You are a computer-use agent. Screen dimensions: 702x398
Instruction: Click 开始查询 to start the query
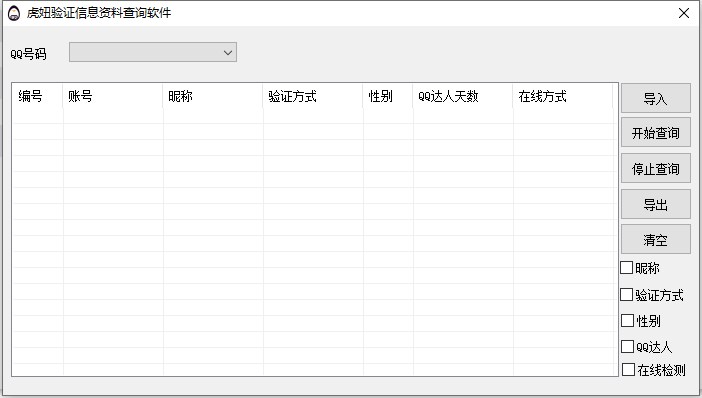click(x=655, y=133)
